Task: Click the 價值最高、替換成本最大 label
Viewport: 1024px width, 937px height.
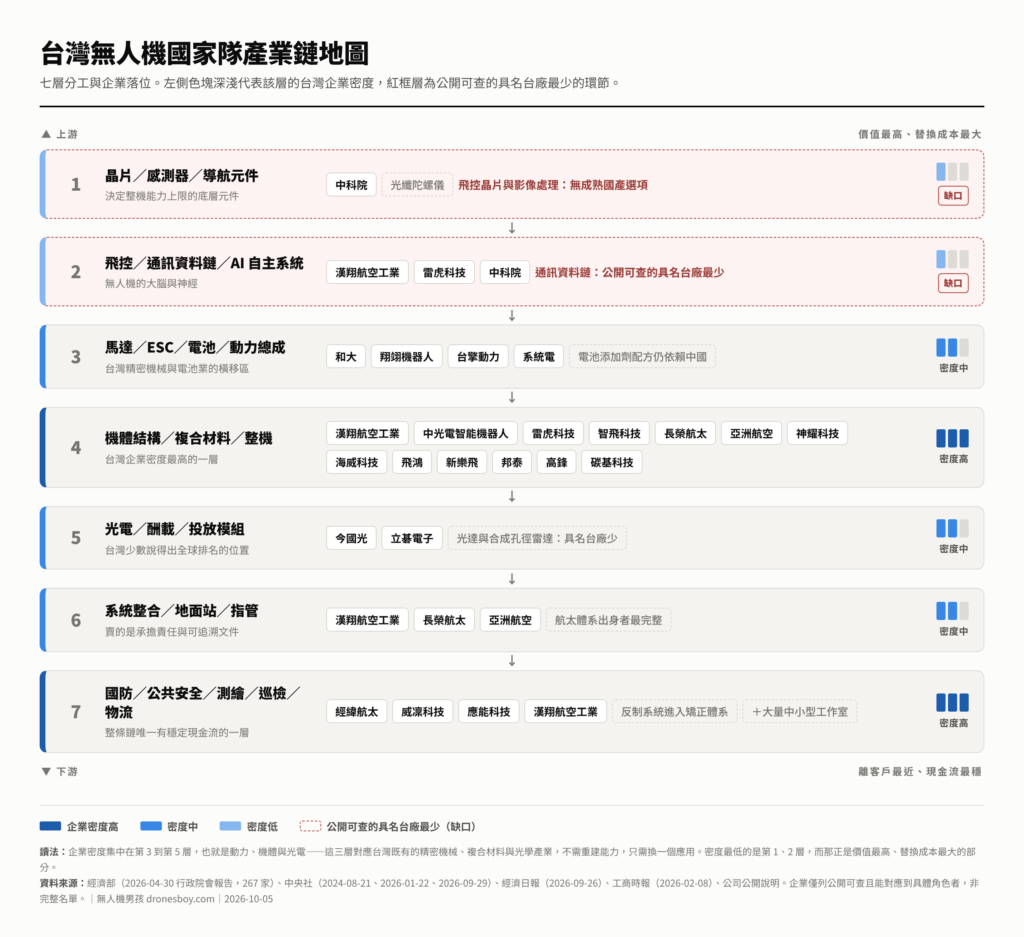Action: point(920,134)
